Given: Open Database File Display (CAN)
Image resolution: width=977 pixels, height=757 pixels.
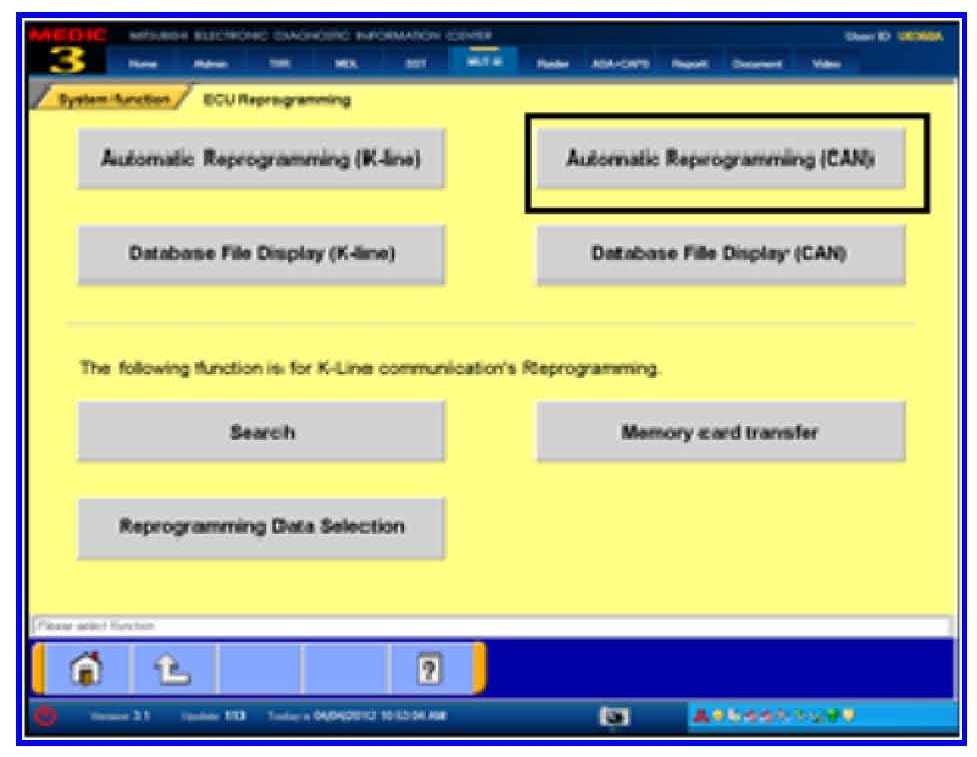Looking at the screenshot, I should click(721, 254).
